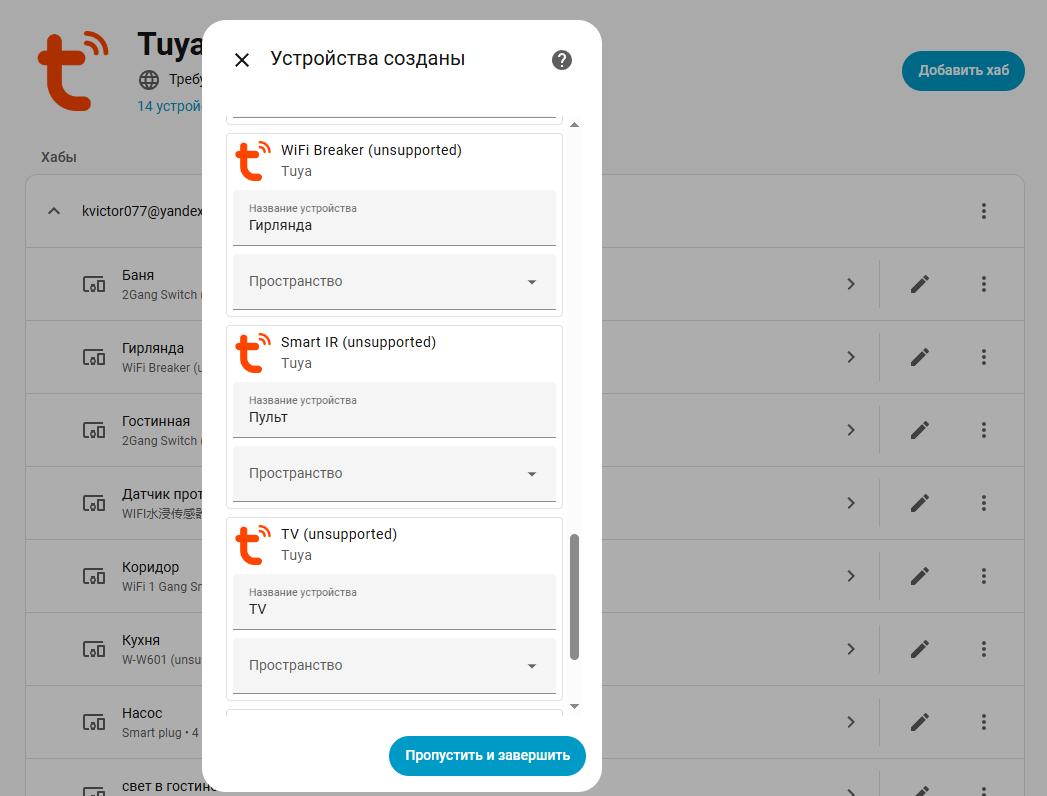
Task: Expand Пространство dropdown for Пульт device
Action: 394,474
